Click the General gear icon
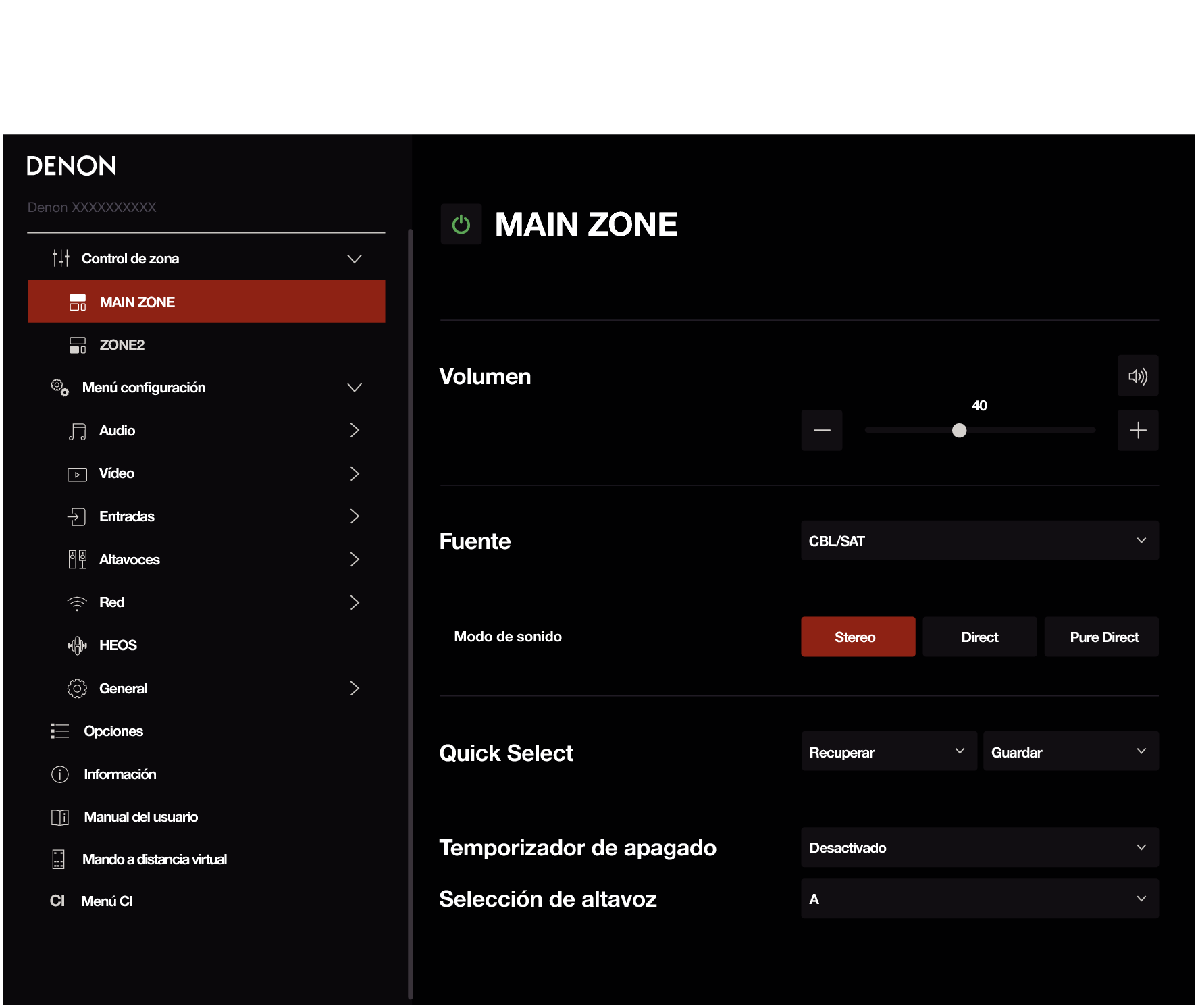1198x1008 pixels. (77, 689)
